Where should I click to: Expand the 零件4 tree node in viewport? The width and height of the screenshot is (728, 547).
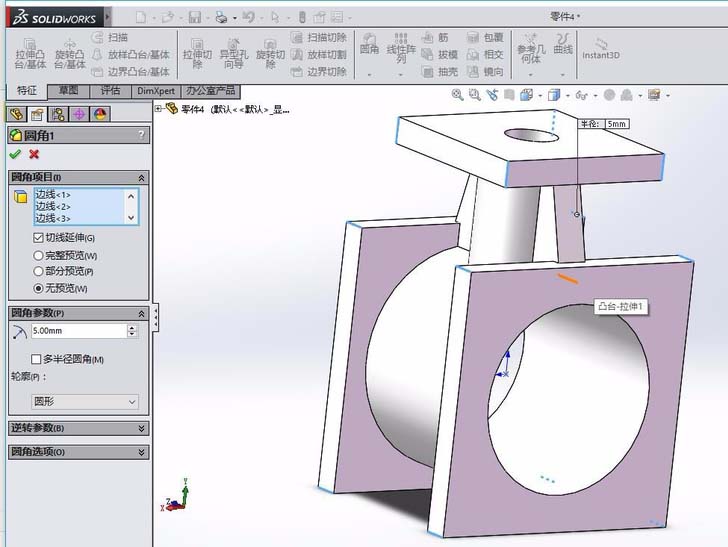158,109
